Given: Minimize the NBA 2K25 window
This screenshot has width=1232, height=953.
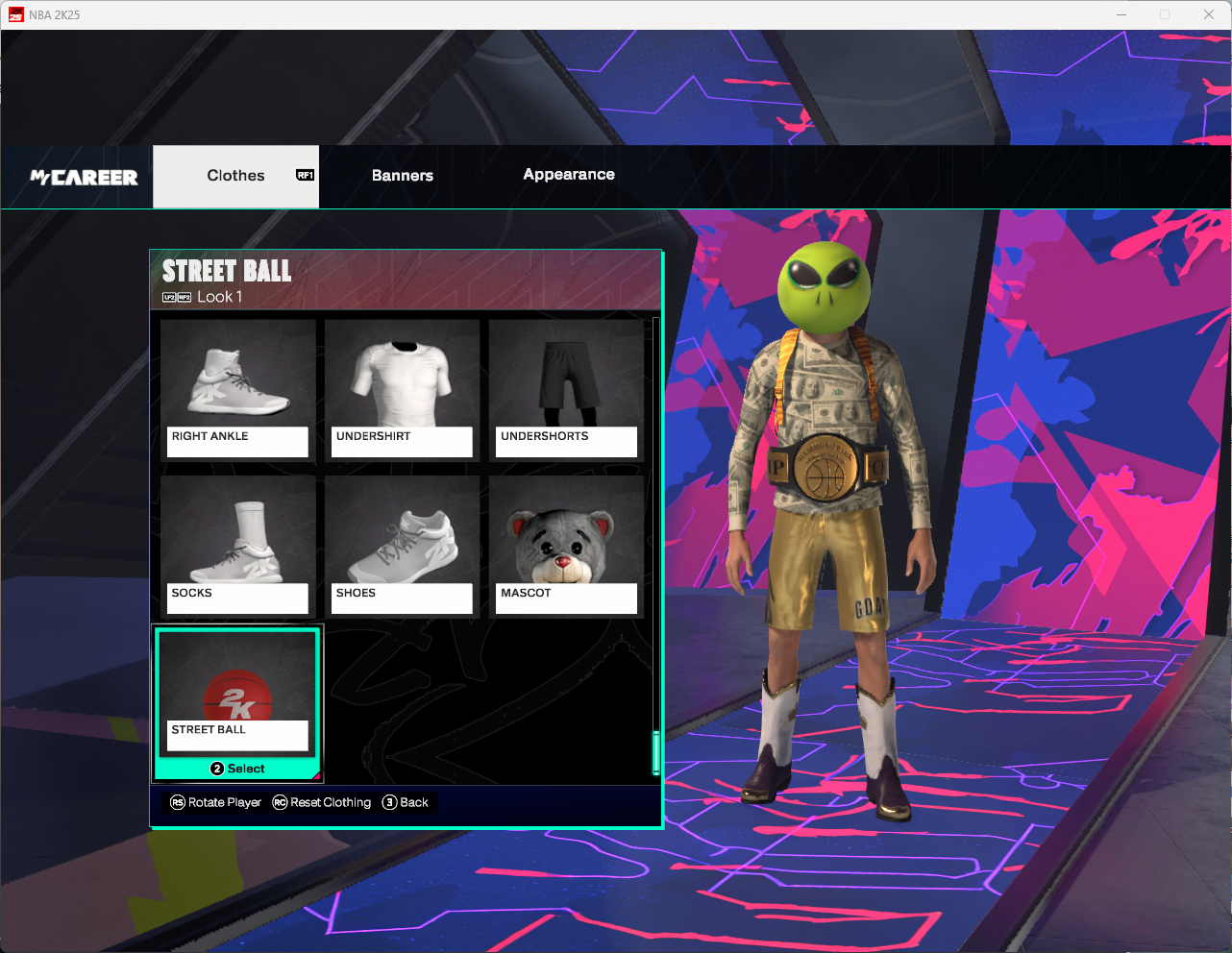Looking at the screenshot, I should point(1122,14).
